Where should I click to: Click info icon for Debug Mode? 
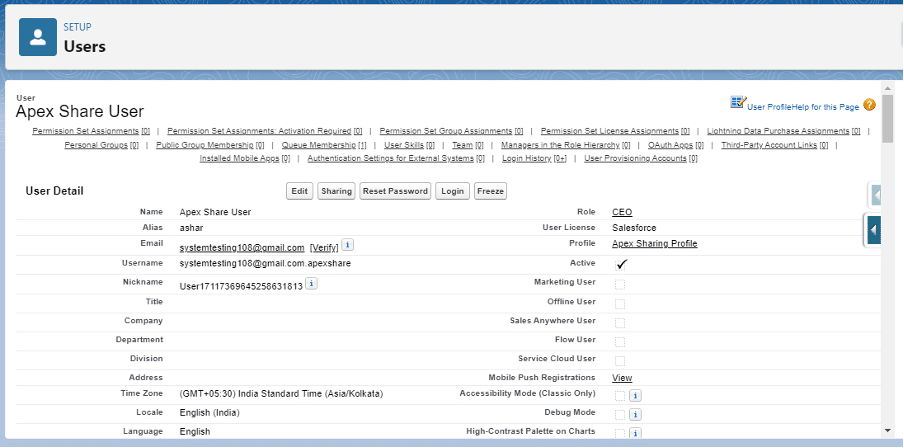click(x=635, y=415)
